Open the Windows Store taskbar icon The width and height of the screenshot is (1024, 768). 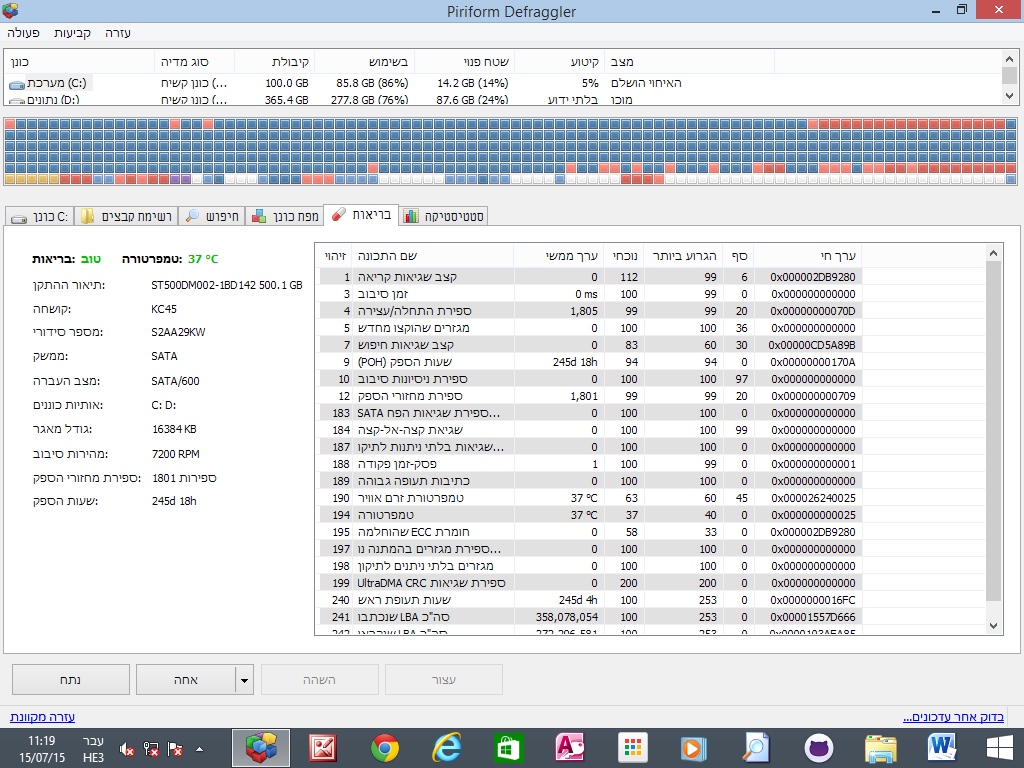pyautogui.click(x=508, y=748)
